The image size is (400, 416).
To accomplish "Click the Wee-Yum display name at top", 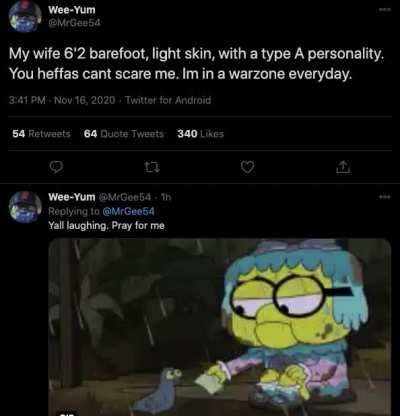I will pyautogui.click(x=72, y=10).
